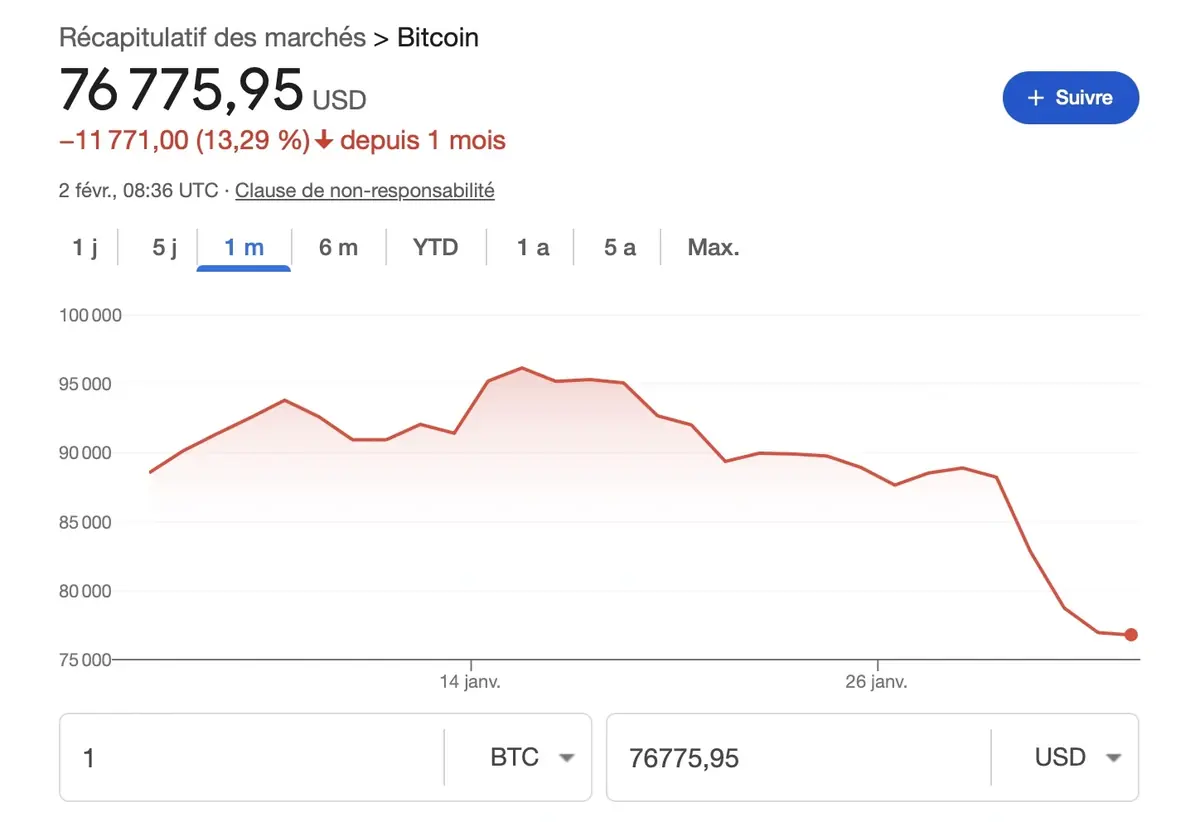Open the BTC currency dropdown
1200x822 pixels.
pos(530,757)
